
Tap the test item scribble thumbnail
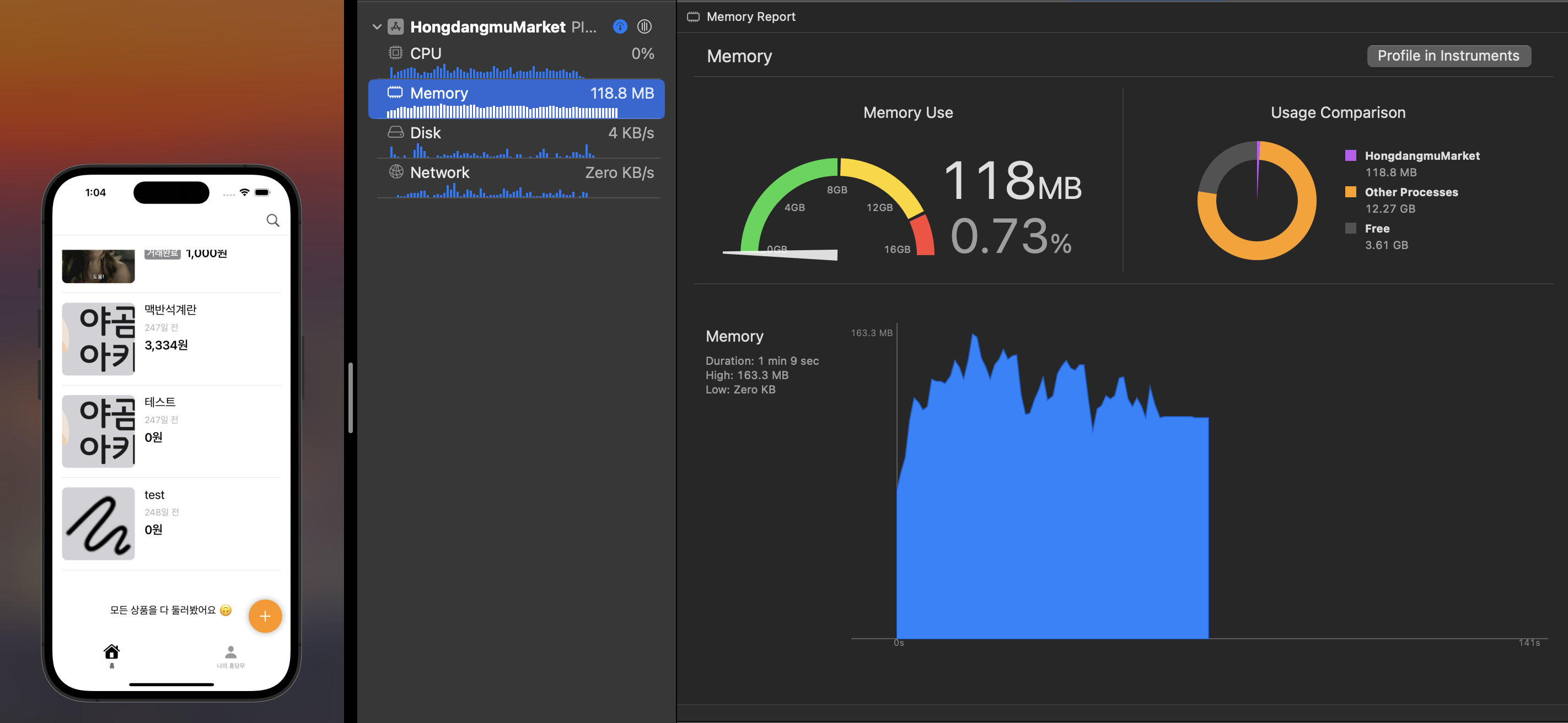pos(99,524)
